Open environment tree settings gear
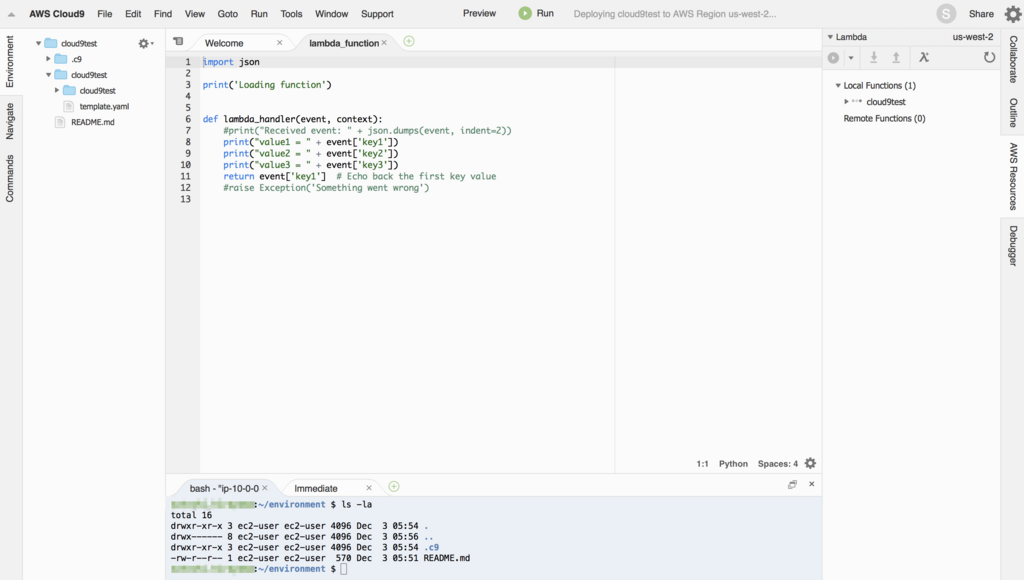Image resolution: width=1024 pixels, height=580 pixels. pyautogui.click(x=144, y=44)
